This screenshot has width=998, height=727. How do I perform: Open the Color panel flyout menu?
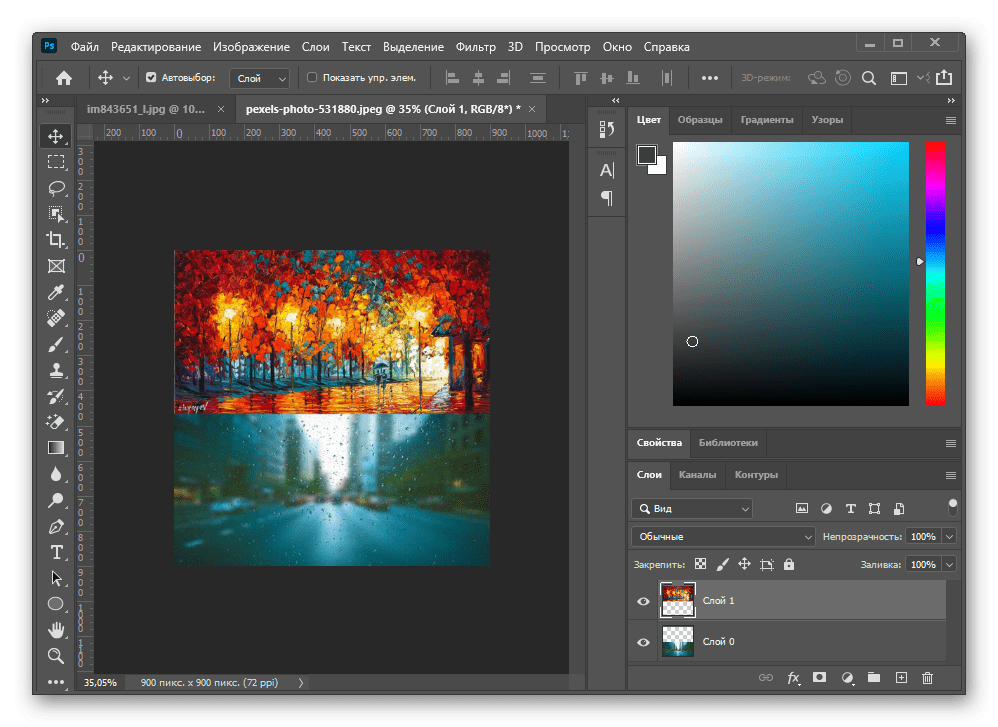951,120
